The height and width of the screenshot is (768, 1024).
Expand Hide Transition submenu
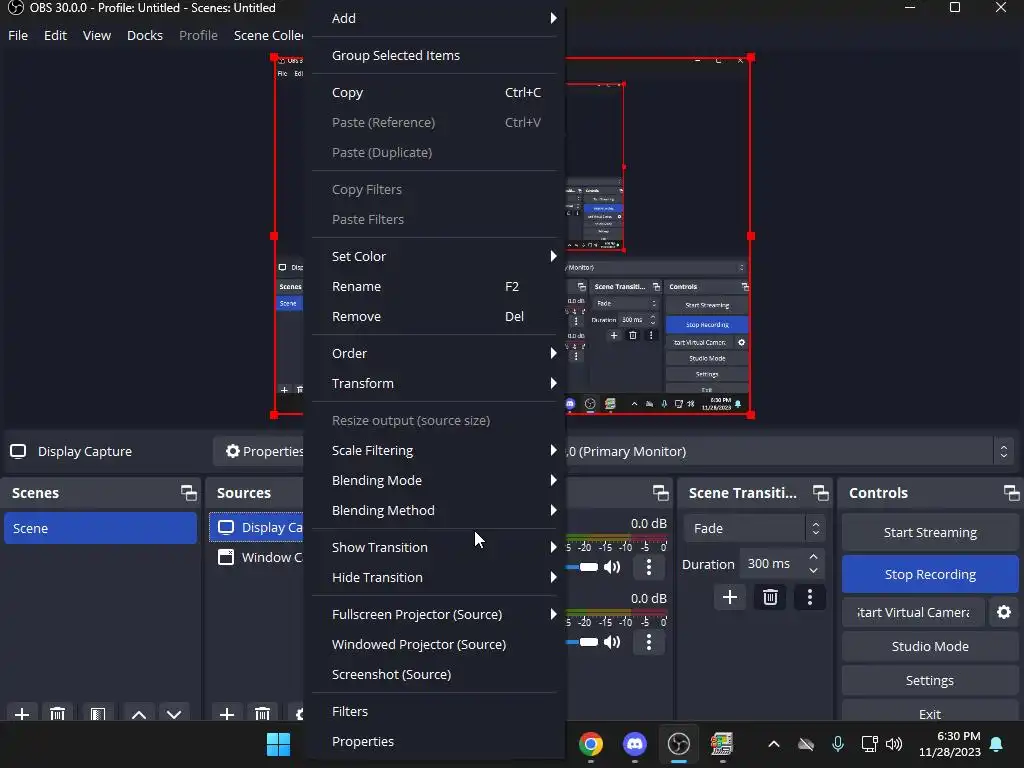pyautogui.click(x=435, y=577)
